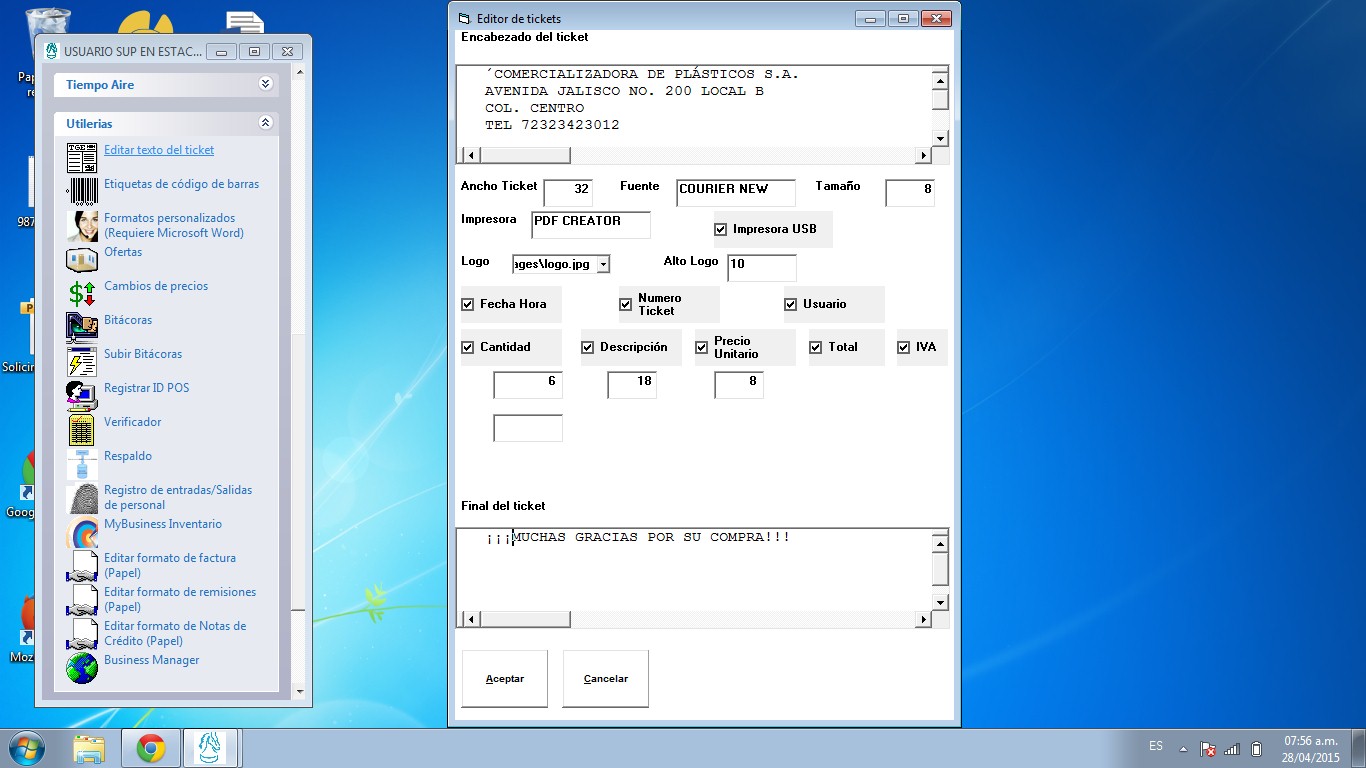
Task: Open the Ofertas icon
Action: (82, 259)
